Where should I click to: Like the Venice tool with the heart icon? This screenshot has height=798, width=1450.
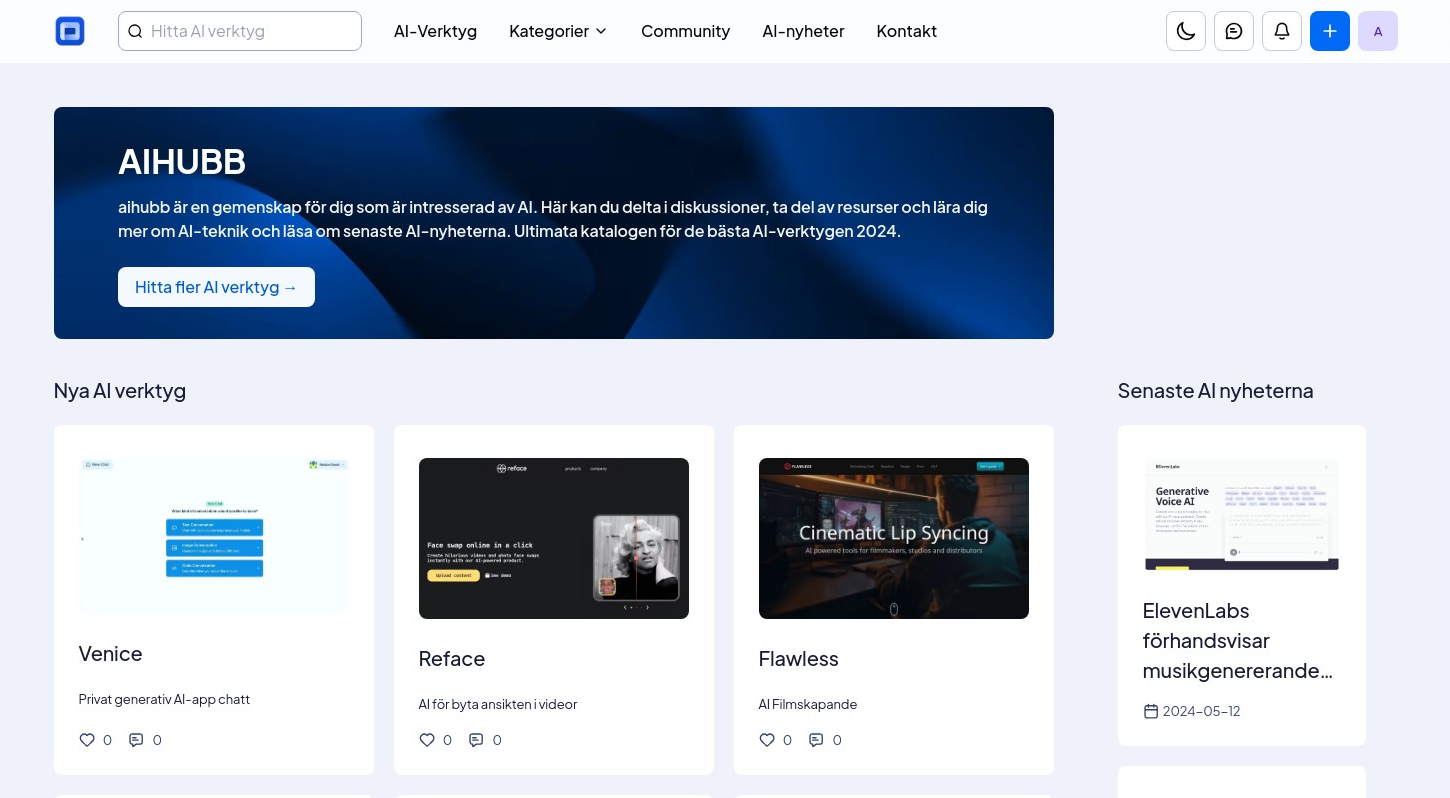coord(87,740)
